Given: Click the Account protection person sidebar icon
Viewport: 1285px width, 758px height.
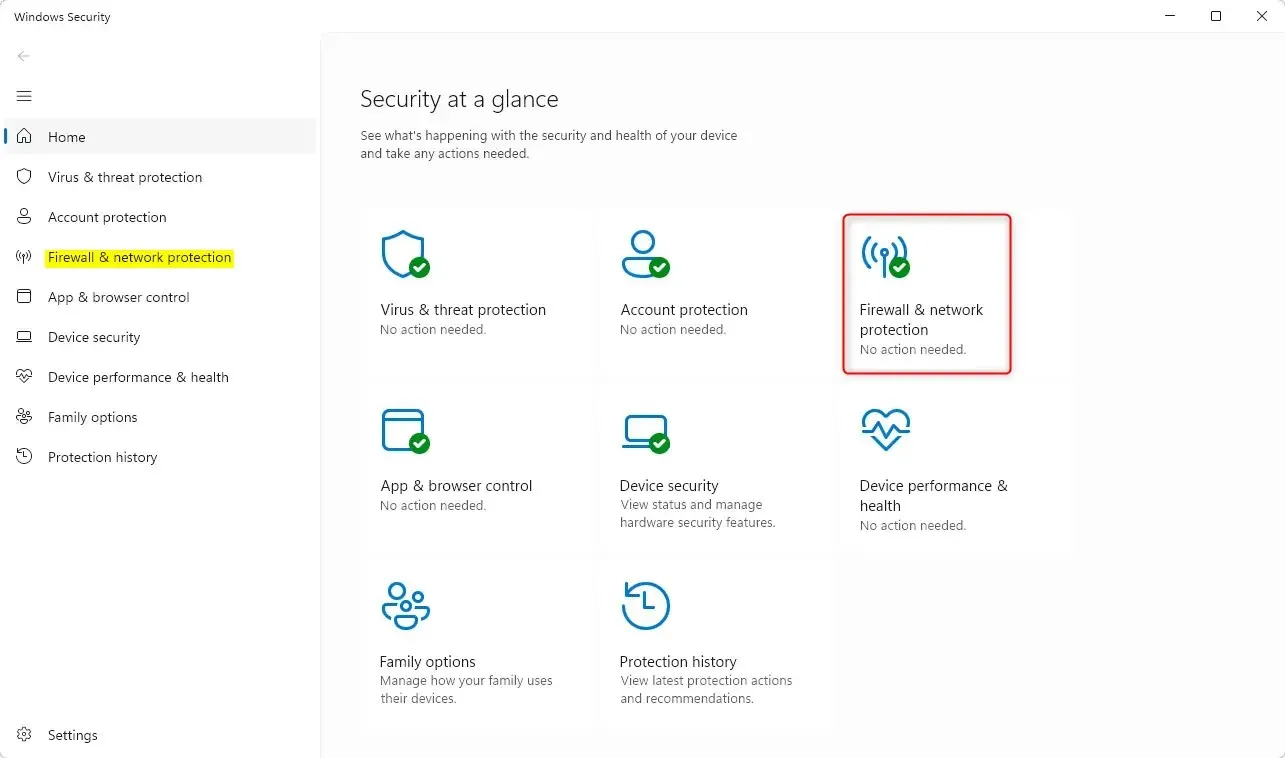Looking at the screenshot, I should (x=24, y=217).
